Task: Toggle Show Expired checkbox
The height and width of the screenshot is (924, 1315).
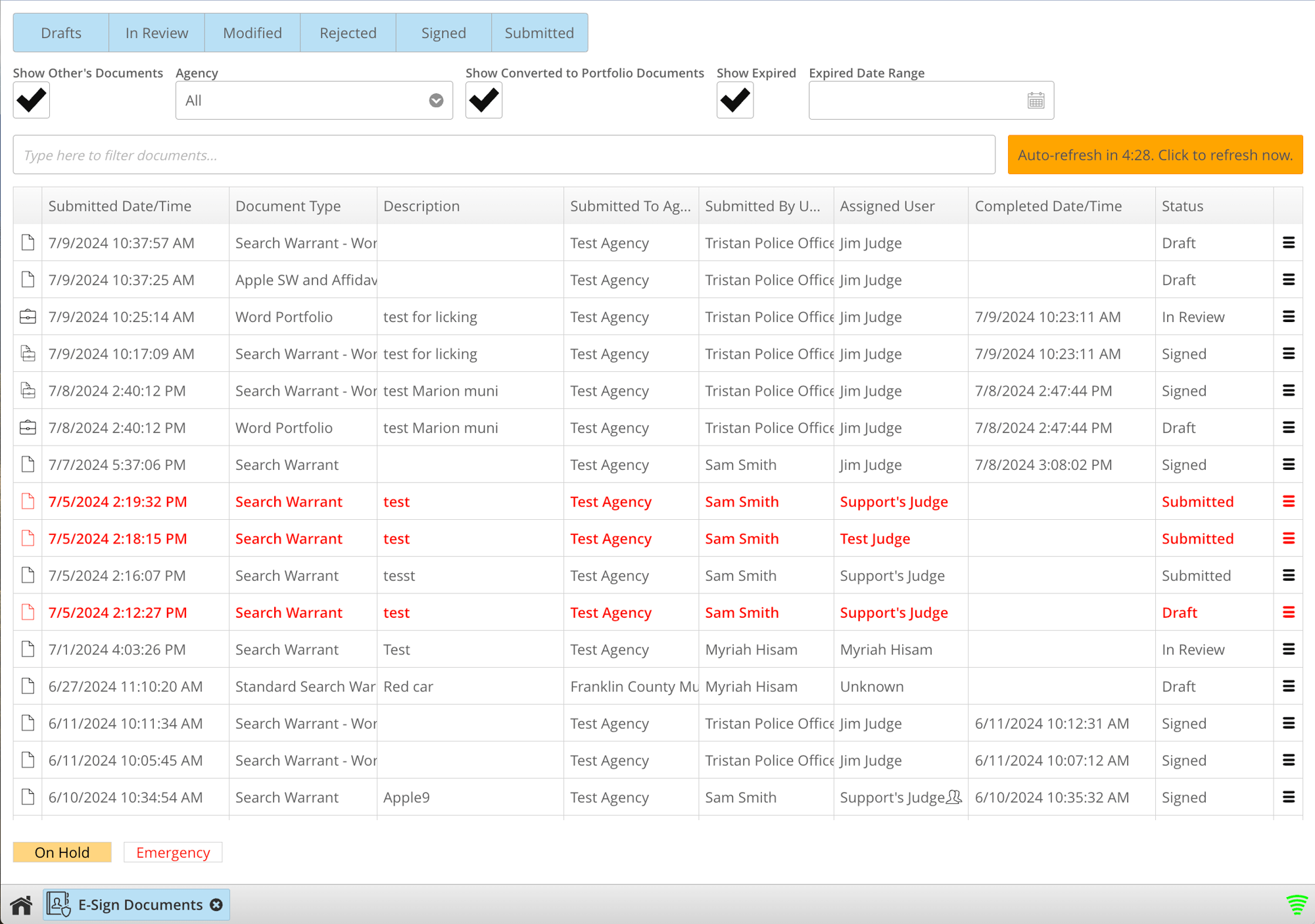Action: pos(735,99)
